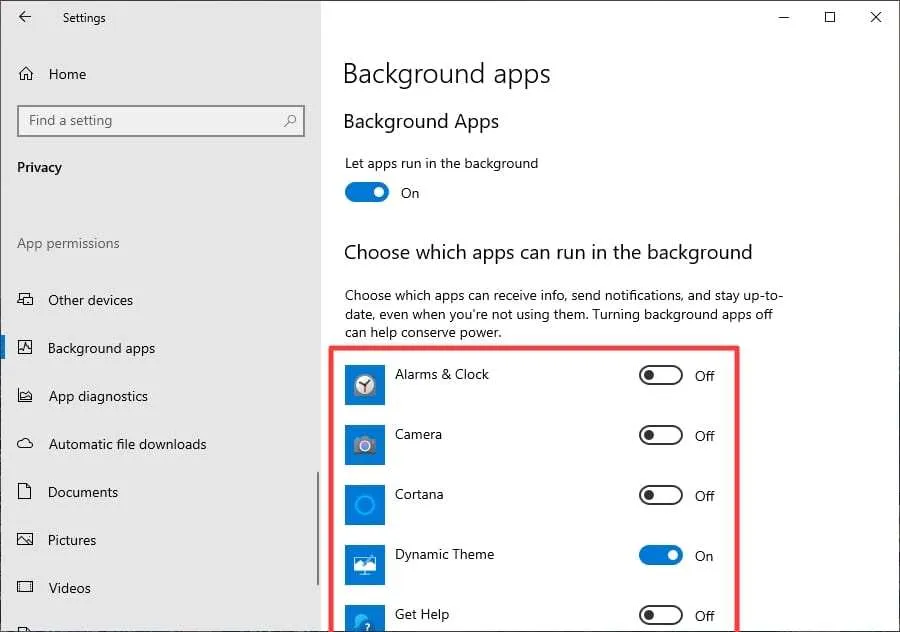This screenshot has height=632, width=900.
Task: Enable Alarms & Clock background toggle
Action: pos(661,375)
